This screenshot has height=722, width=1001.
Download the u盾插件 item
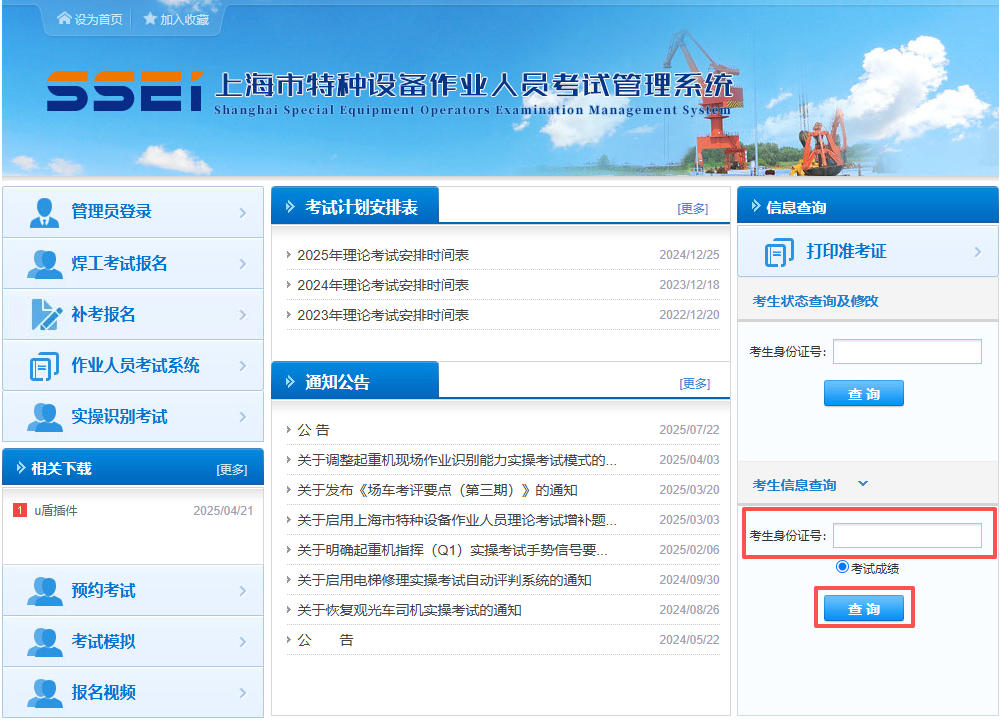(56, 511)
